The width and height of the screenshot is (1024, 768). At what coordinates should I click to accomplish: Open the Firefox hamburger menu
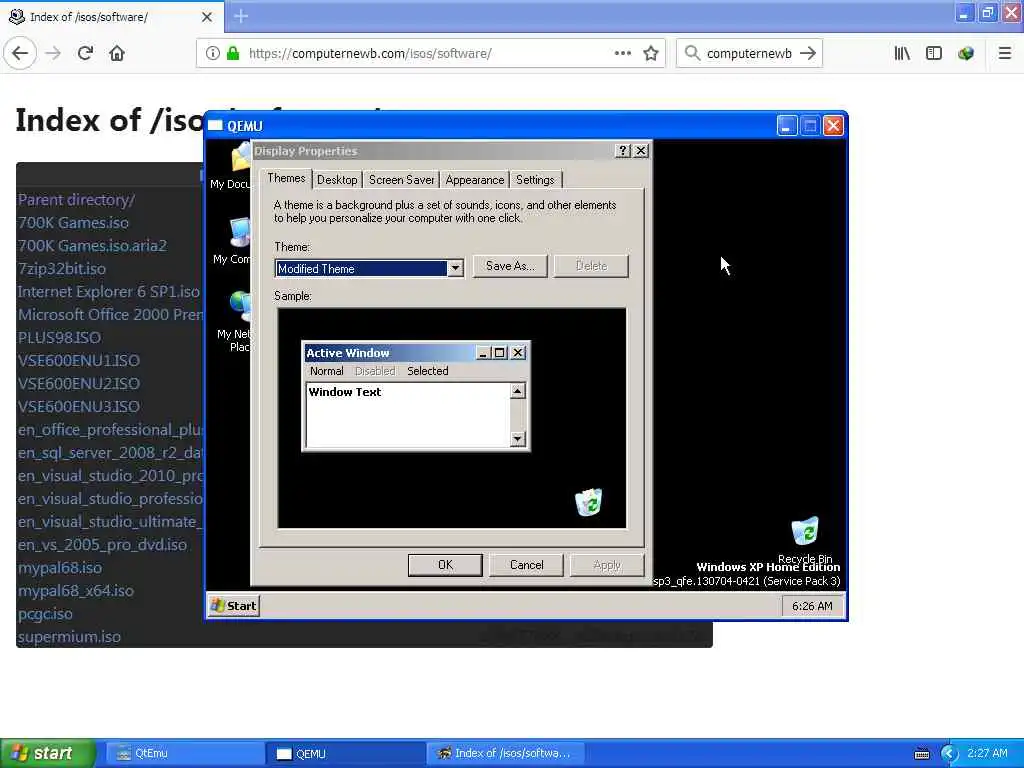coord(1004,53)
